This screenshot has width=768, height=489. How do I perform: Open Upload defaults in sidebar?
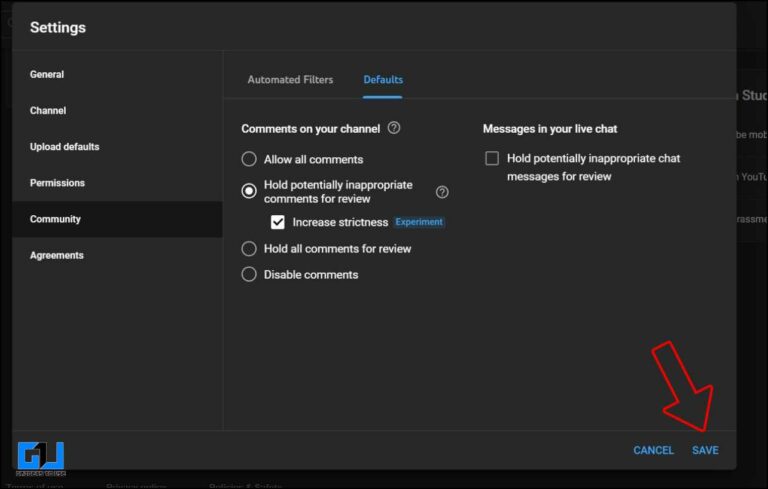[x=64, y=146]
